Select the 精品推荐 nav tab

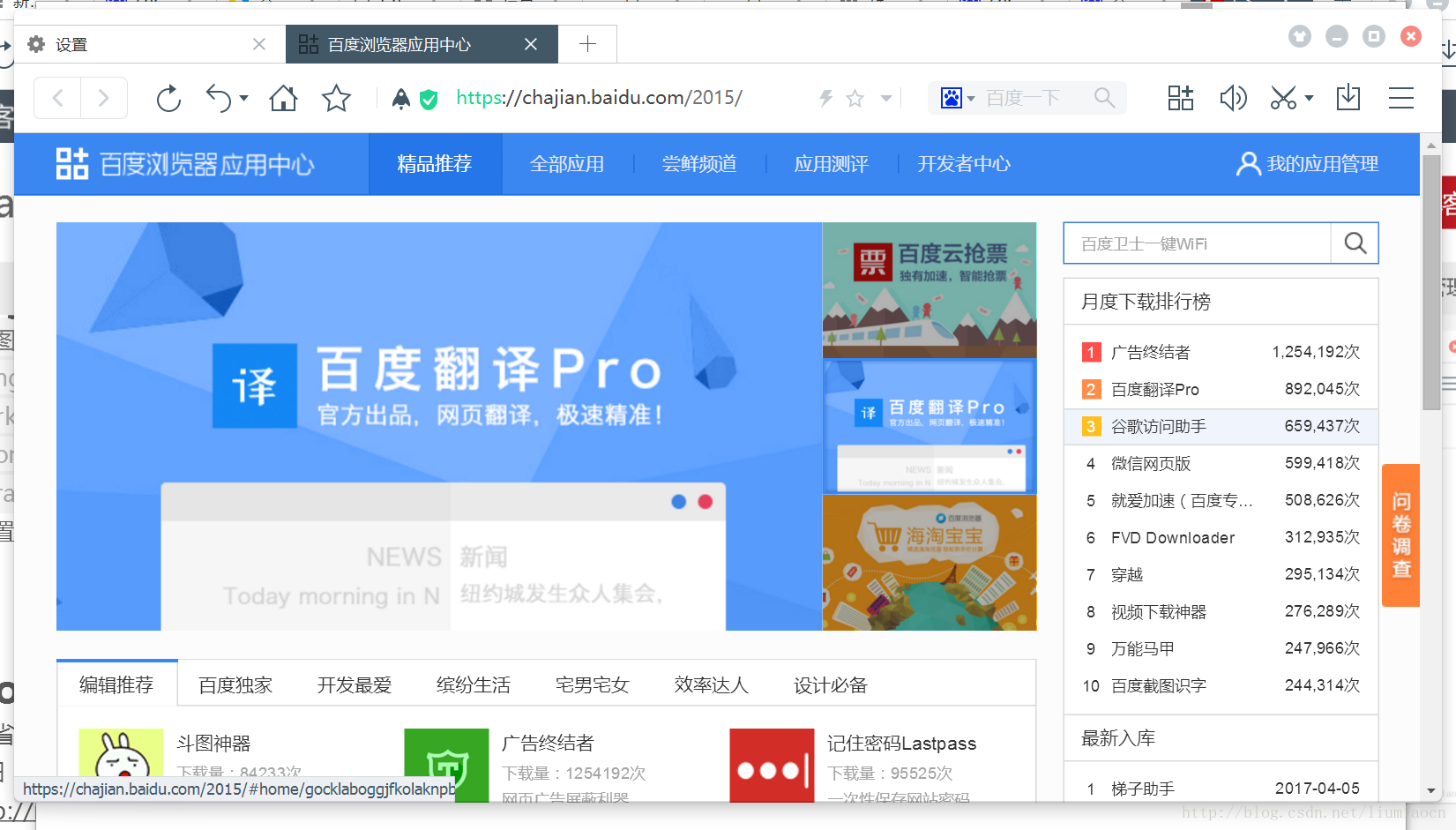435,164
